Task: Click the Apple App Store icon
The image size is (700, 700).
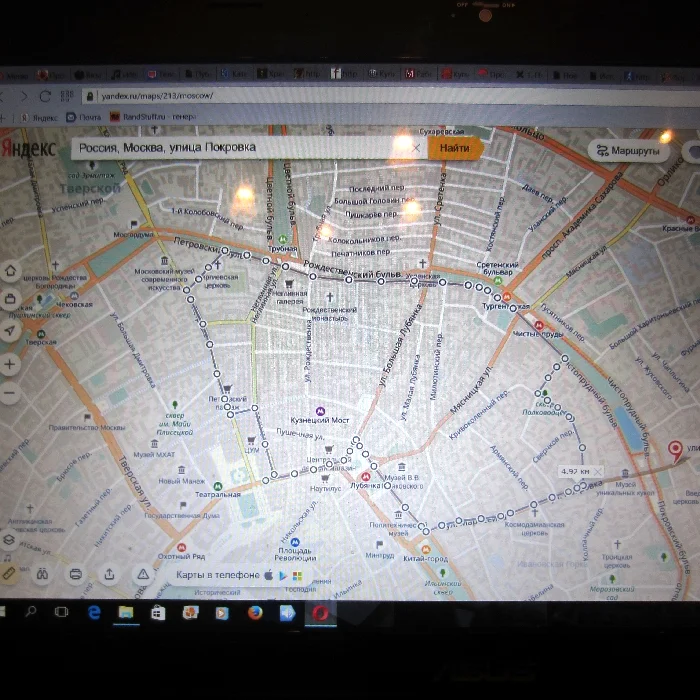Action: 268,575
